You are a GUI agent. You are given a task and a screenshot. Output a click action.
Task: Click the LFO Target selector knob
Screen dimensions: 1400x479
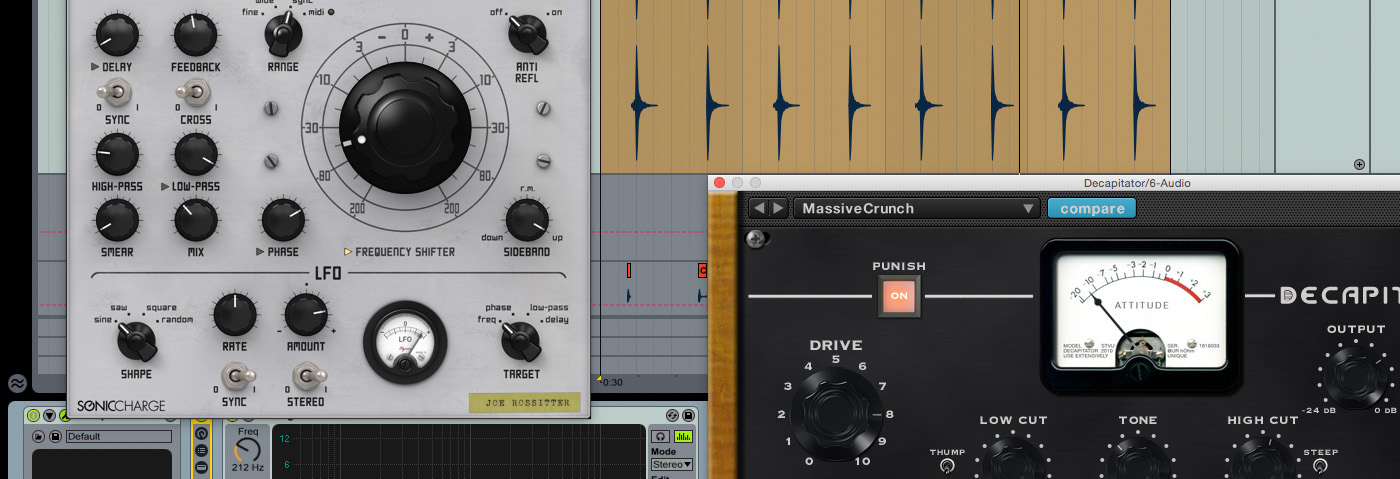point(520,341)
